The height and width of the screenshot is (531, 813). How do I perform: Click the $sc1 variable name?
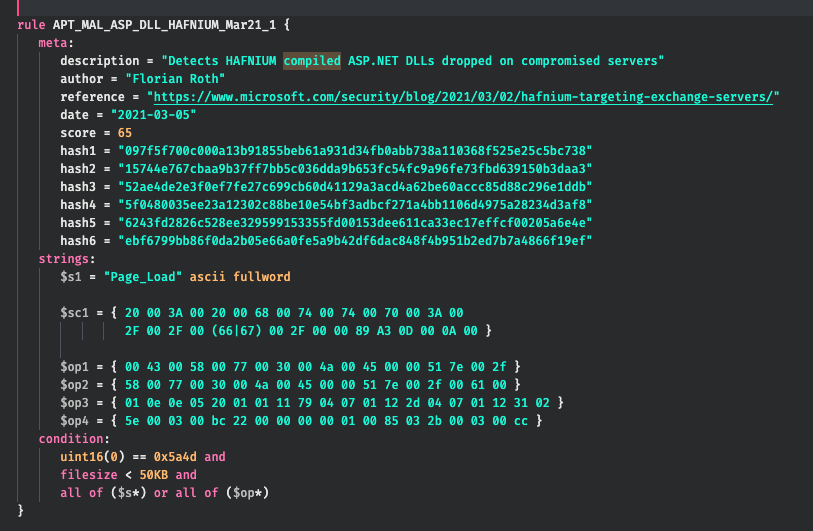(76, 312)
